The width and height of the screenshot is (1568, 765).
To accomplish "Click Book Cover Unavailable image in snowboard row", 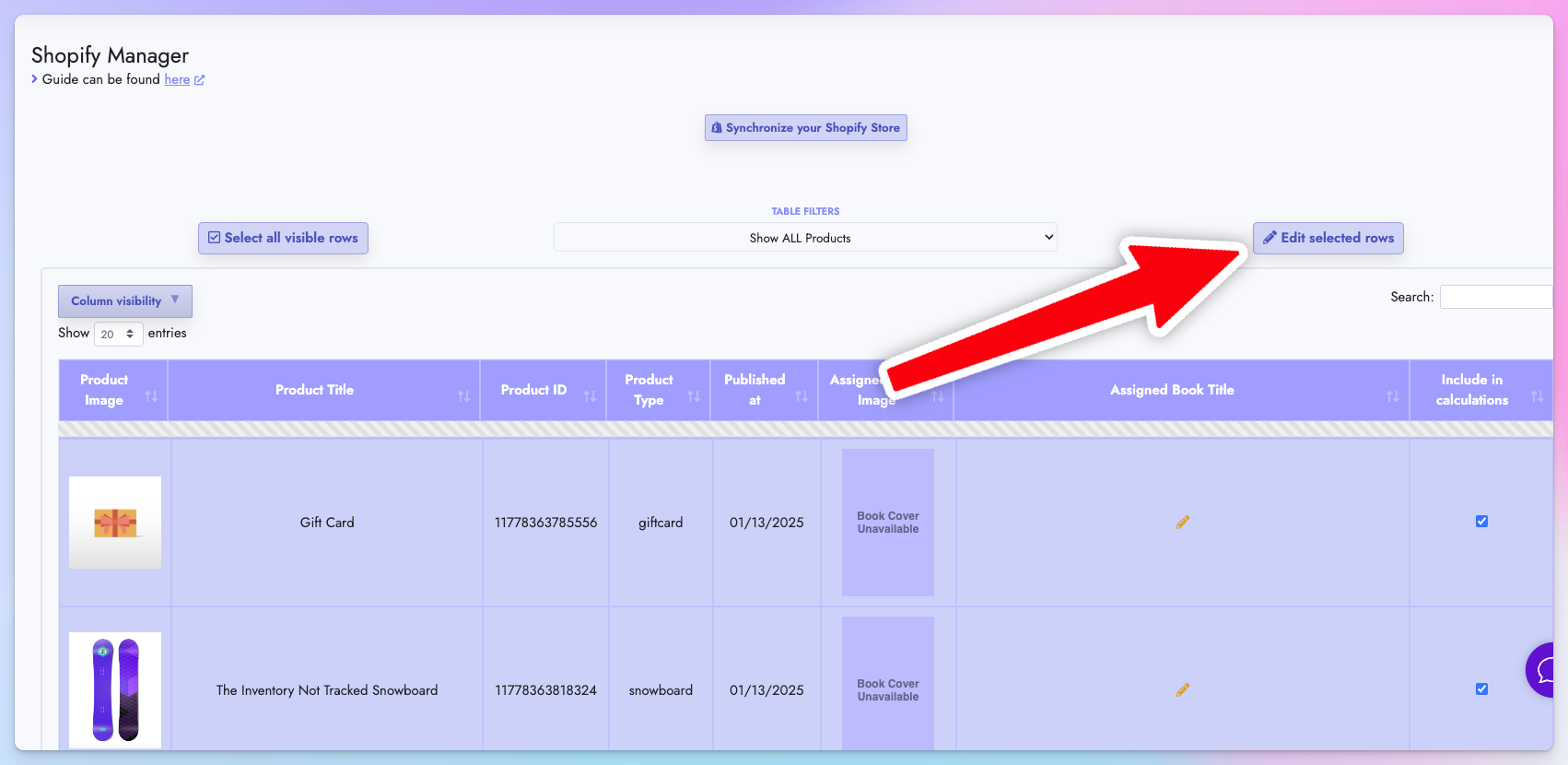I will point(888,683).
